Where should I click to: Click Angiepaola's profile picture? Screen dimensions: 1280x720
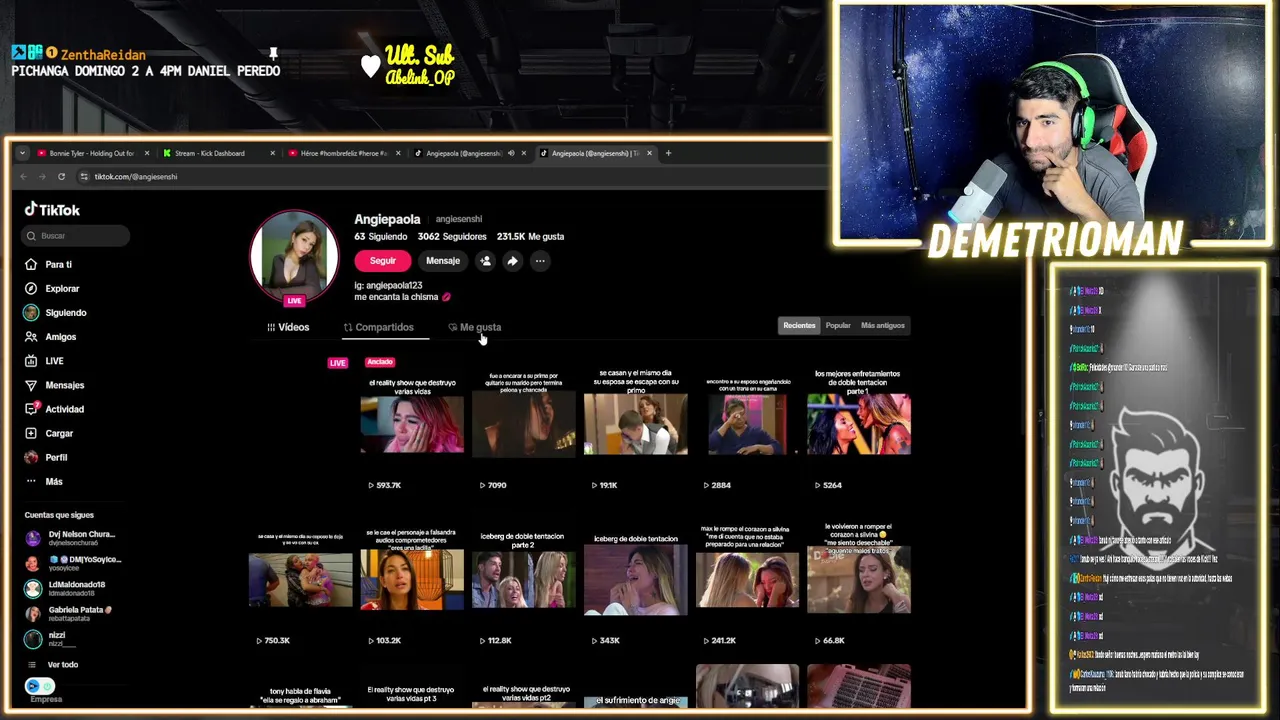(x=294, y=254)
